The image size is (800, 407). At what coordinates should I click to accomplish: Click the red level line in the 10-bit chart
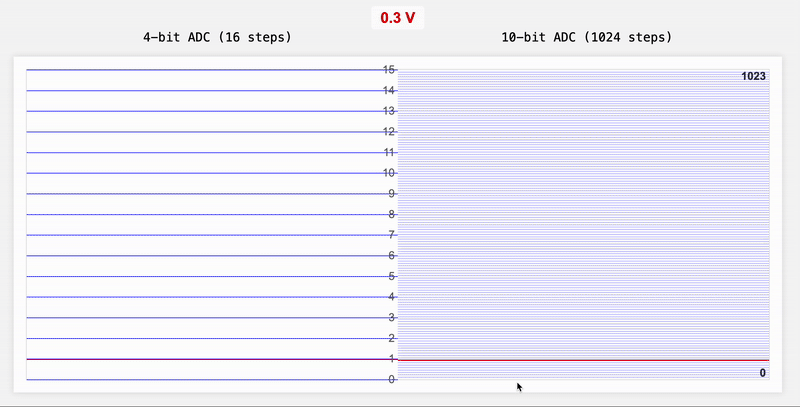[584, 361]
